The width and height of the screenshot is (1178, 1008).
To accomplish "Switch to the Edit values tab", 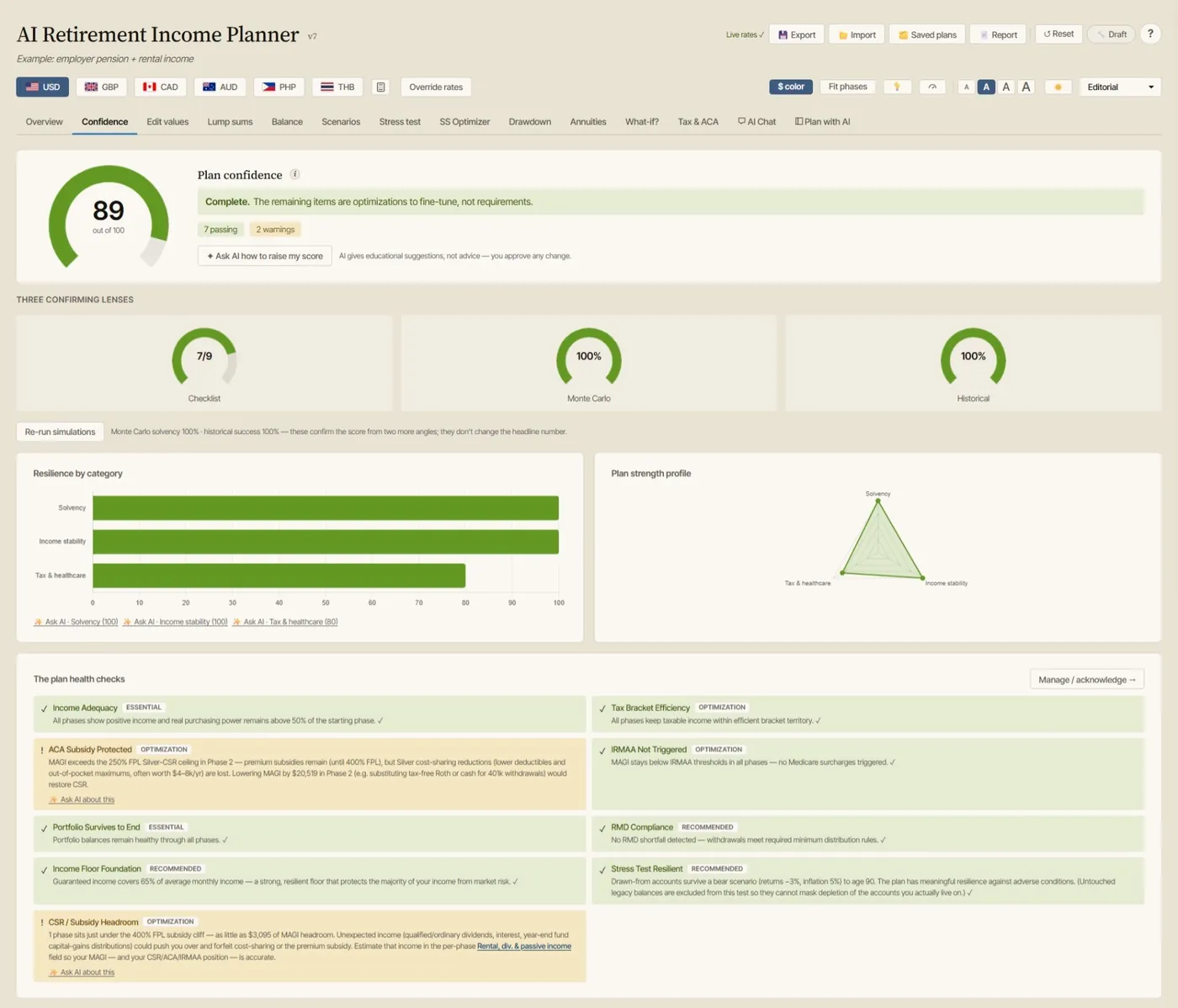I will (x=167, y=122).
